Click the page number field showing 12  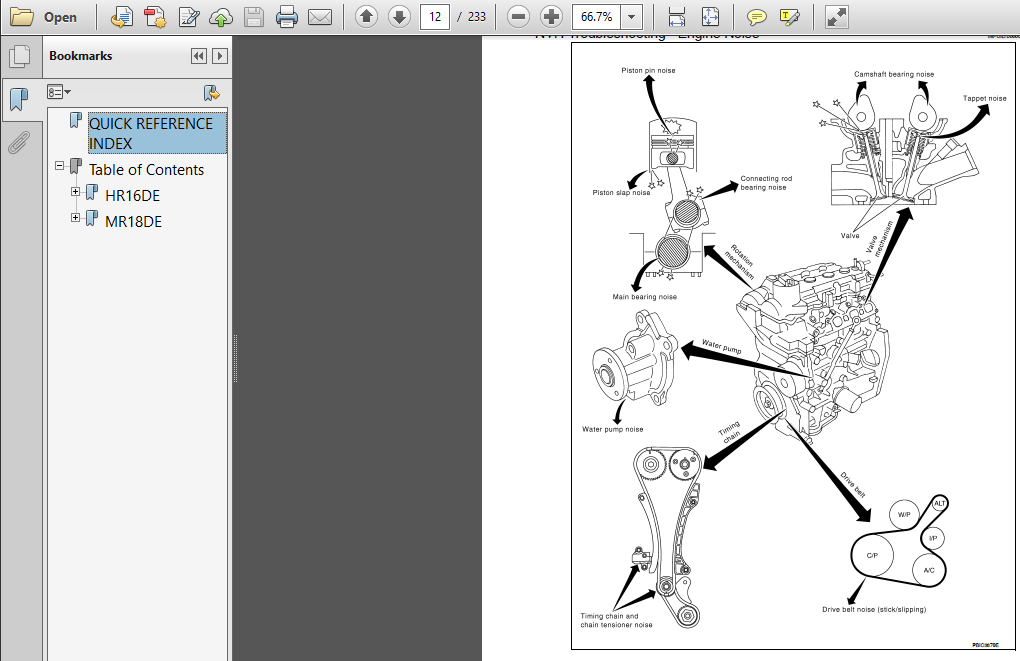435,17
